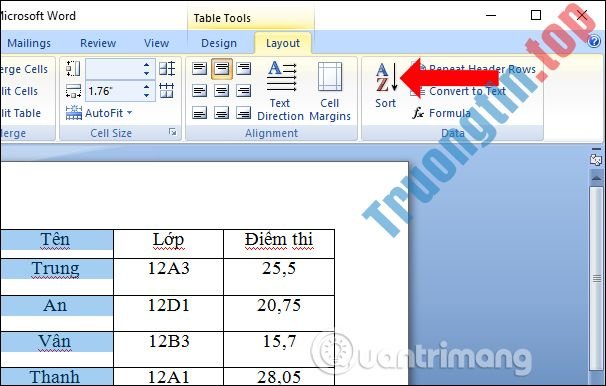Select Align Center Left

199,91
